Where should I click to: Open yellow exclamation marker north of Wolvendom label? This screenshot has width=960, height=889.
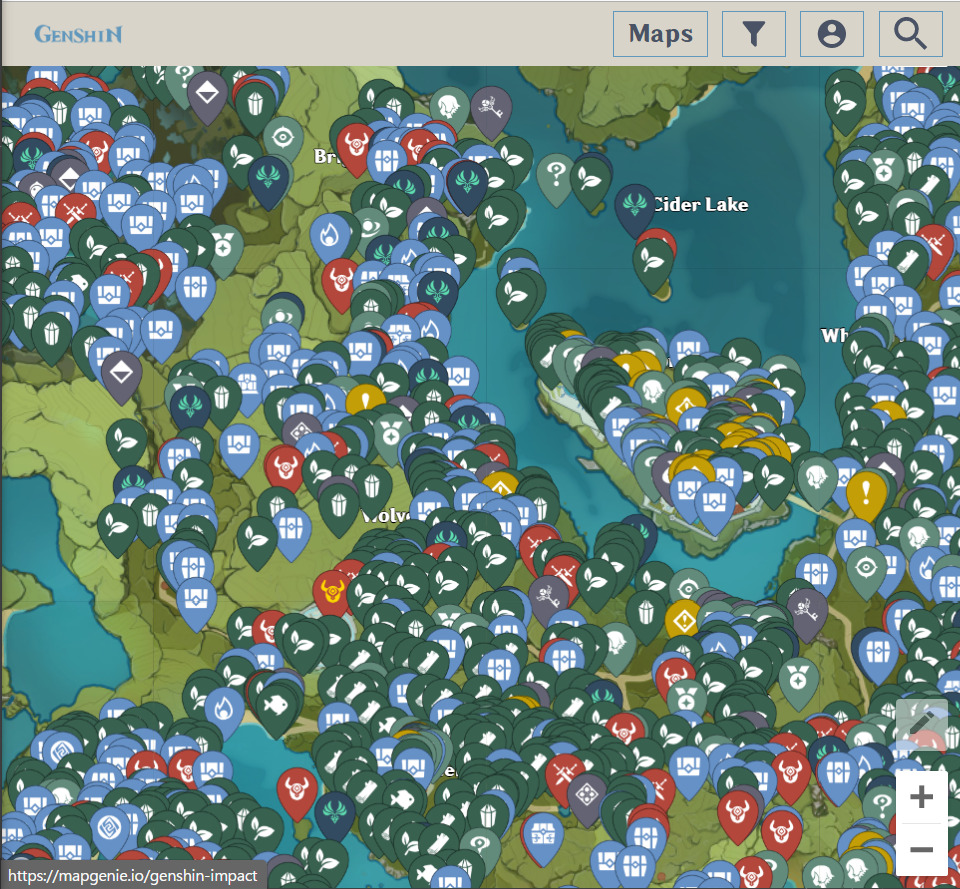(x=366, y=401)
